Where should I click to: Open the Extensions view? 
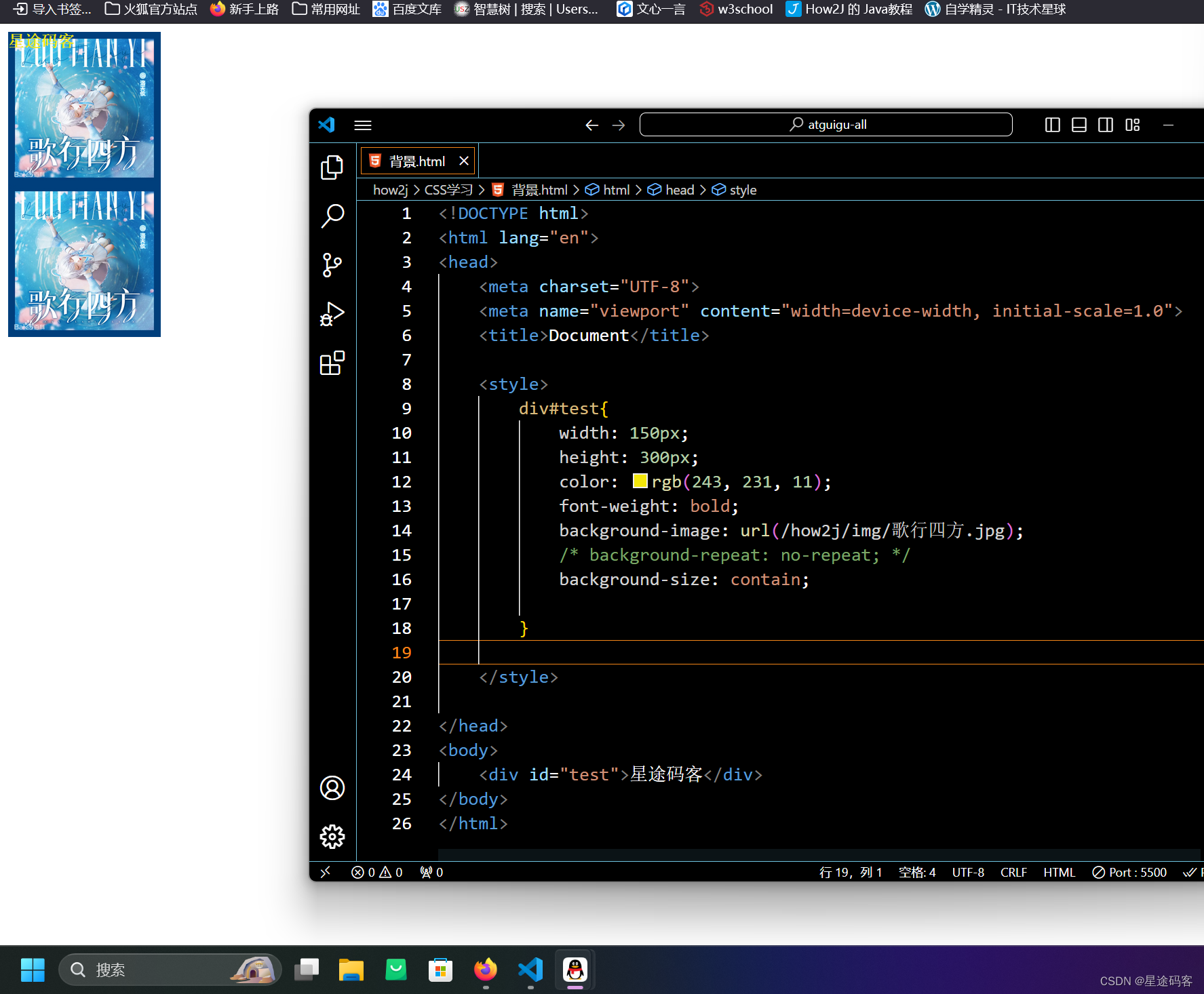[x=332, y=363]
